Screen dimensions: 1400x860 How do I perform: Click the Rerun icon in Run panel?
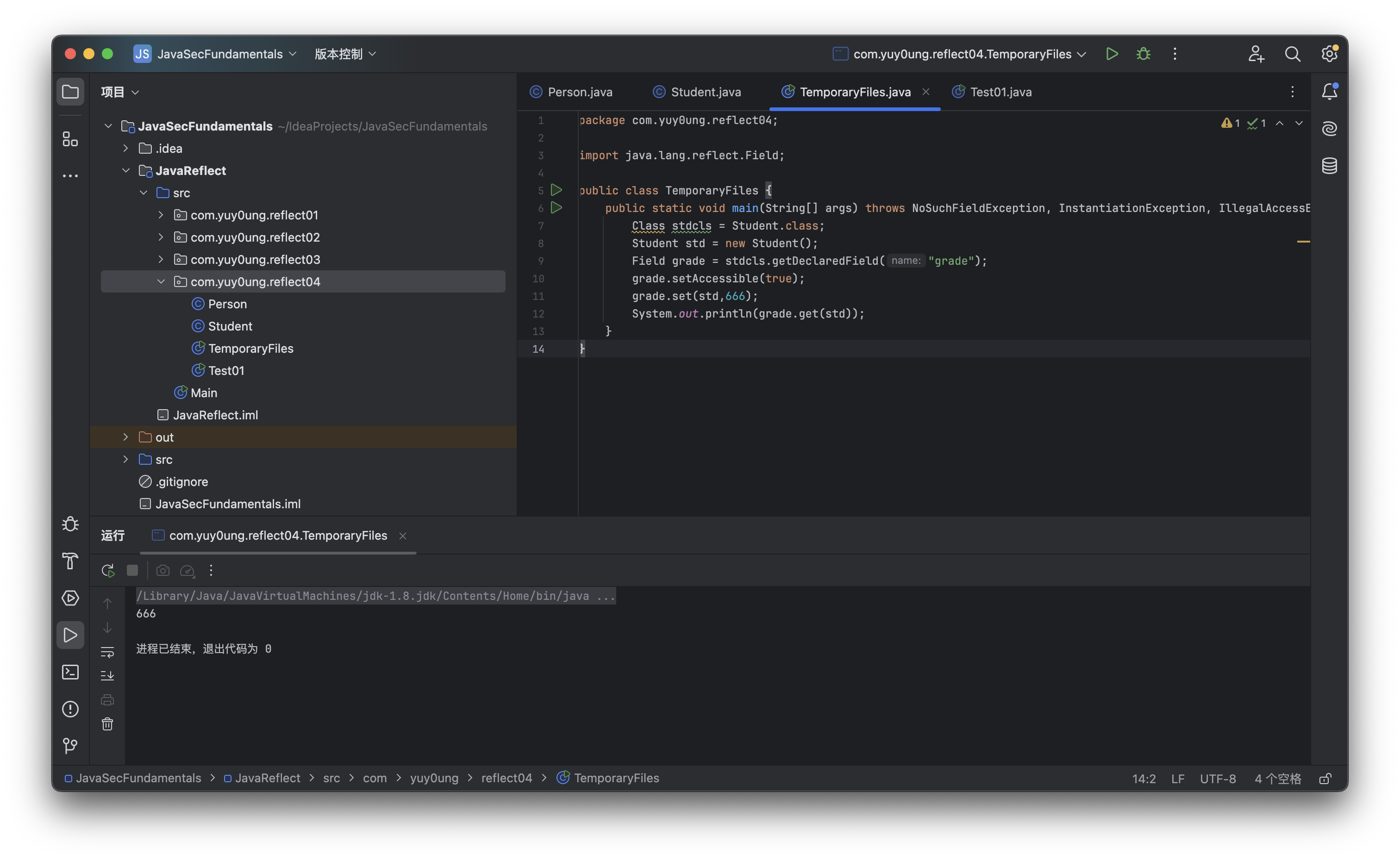[107, 571]
